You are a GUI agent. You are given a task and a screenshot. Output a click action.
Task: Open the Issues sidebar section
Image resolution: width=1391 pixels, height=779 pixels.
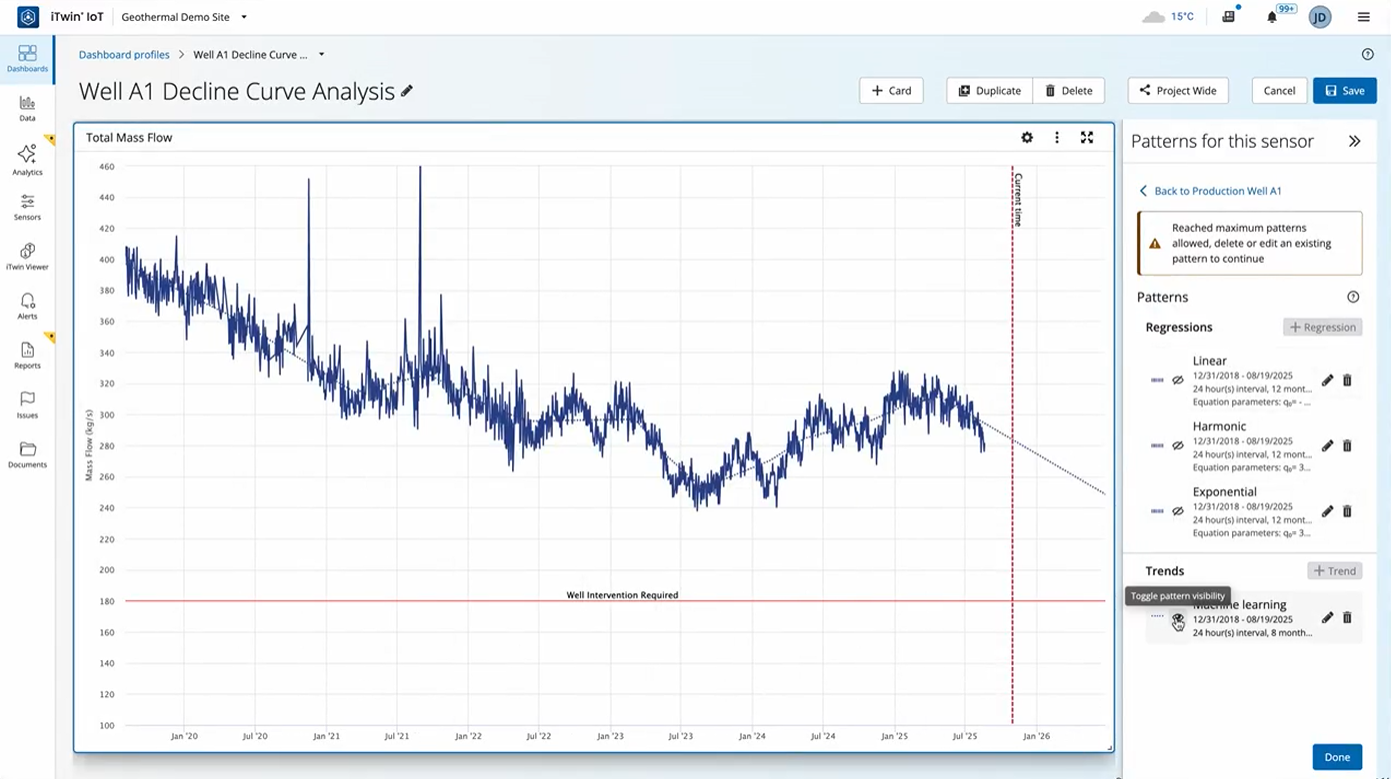[x=27, y=405]
